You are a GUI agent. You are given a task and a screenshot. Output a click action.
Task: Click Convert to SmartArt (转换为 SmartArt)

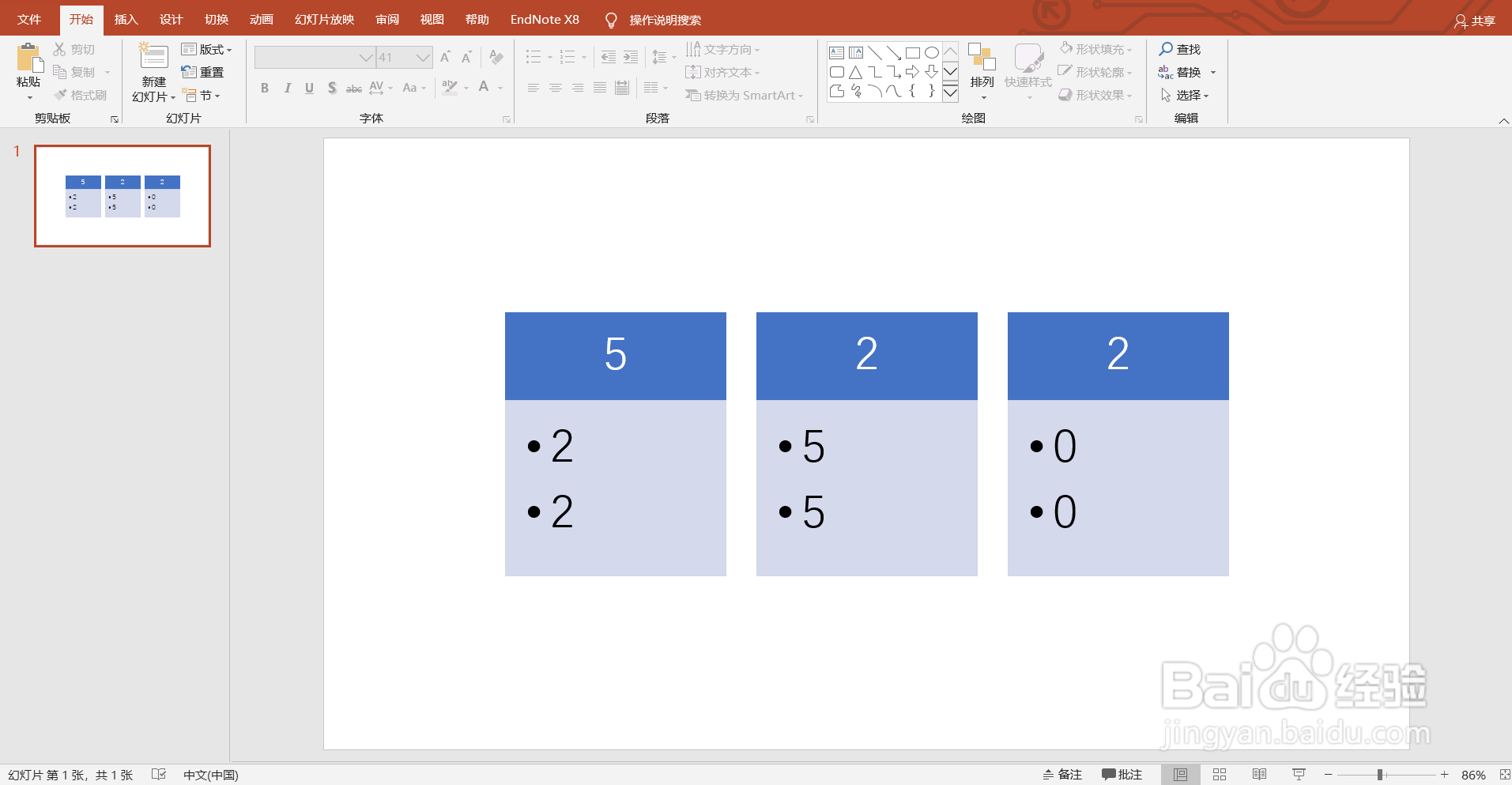[x=745, y=95]
